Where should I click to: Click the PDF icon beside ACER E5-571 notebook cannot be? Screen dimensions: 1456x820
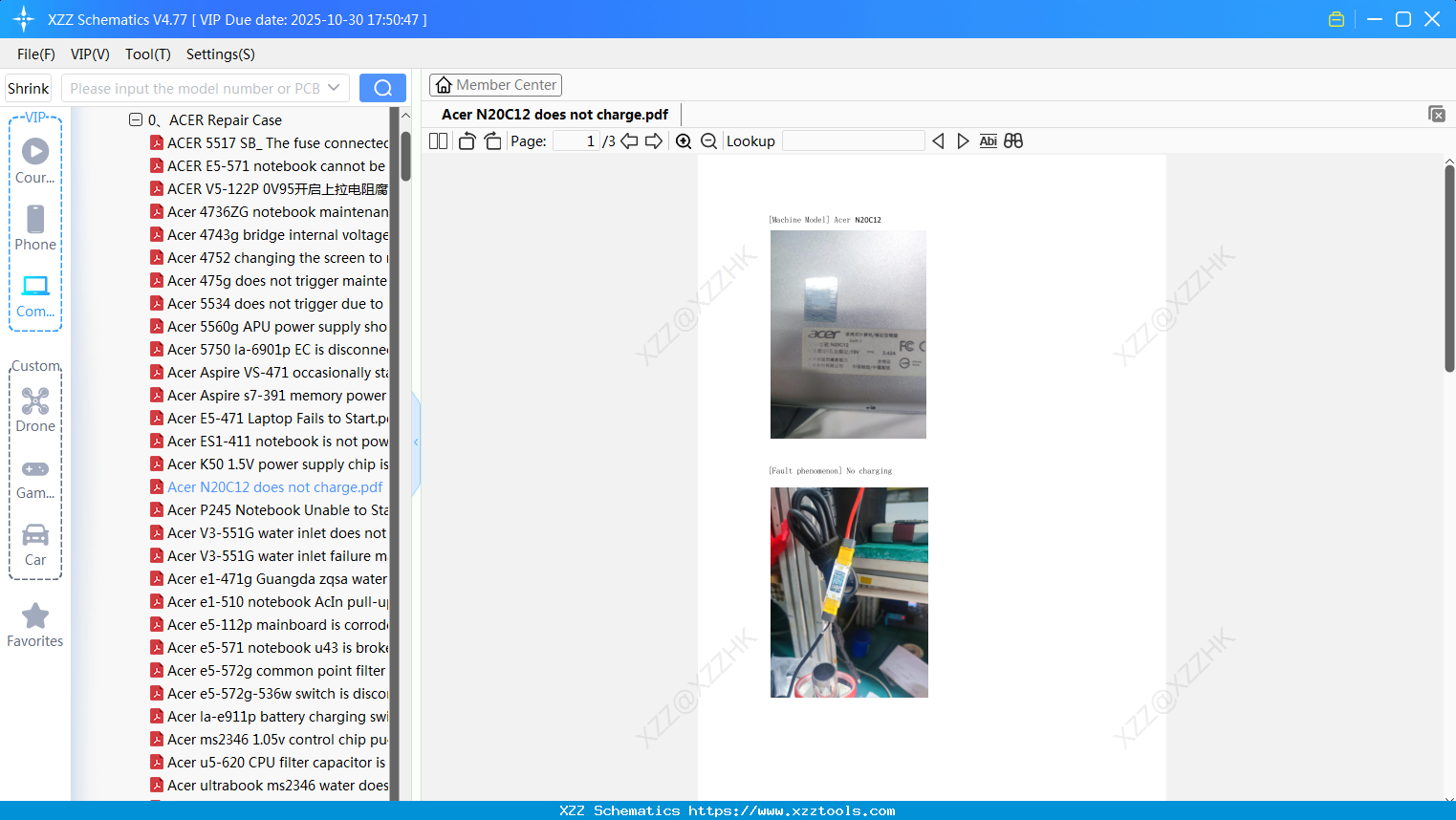(x=157, y=165)
